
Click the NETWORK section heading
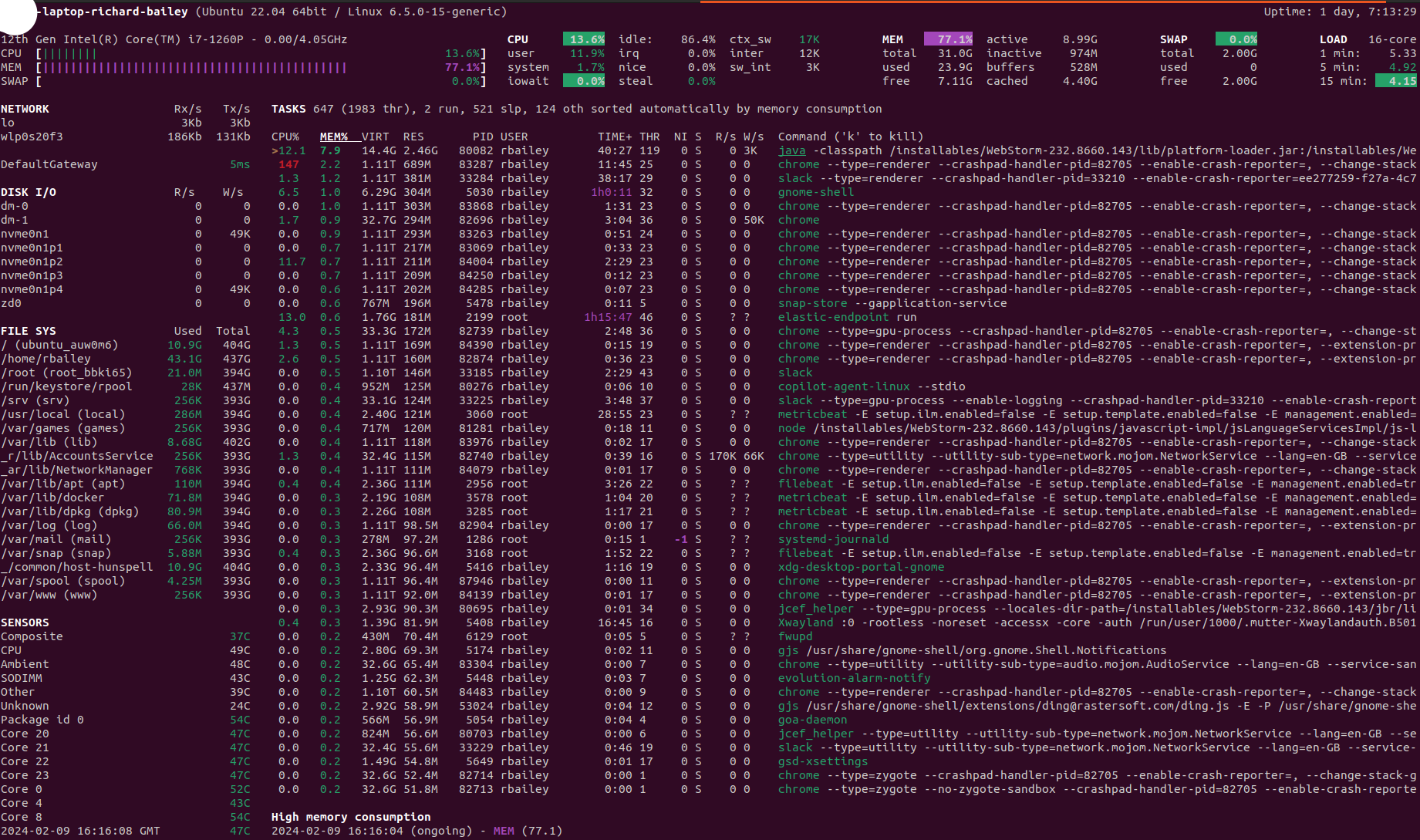[x=25, y=109]
